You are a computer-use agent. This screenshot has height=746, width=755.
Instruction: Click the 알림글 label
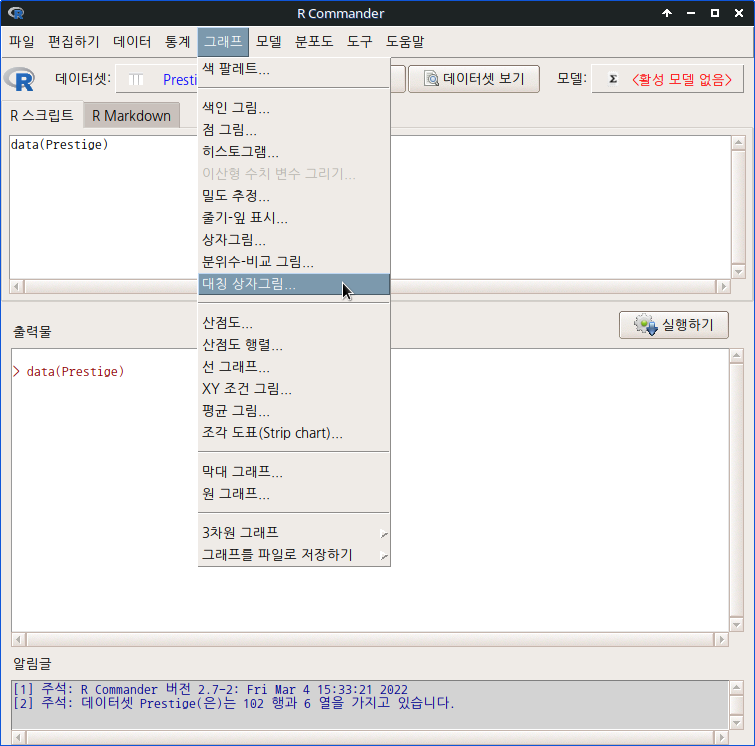click(32, 664)
